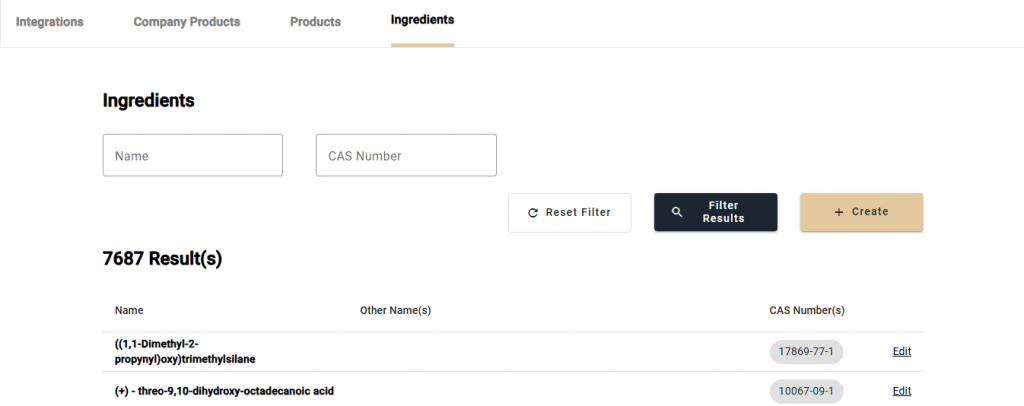Select CAS number chip 10067-09-1

(807, 391)
